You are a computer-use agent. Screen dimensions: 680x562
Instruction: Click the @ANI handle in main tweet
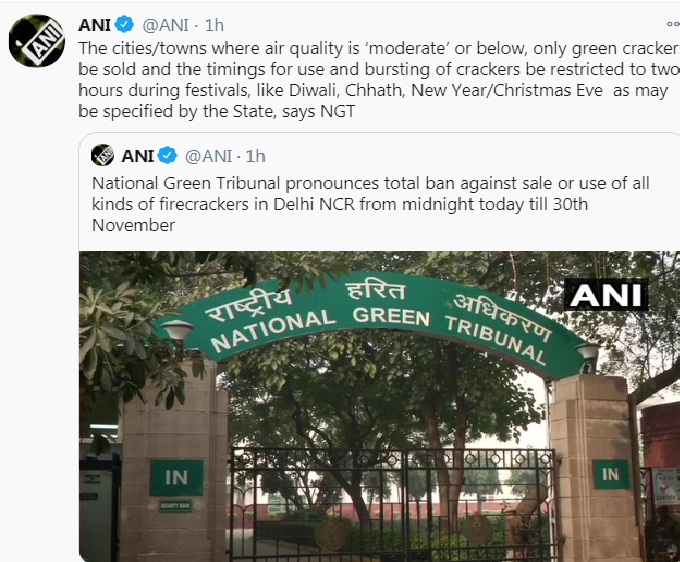[165, 25]
